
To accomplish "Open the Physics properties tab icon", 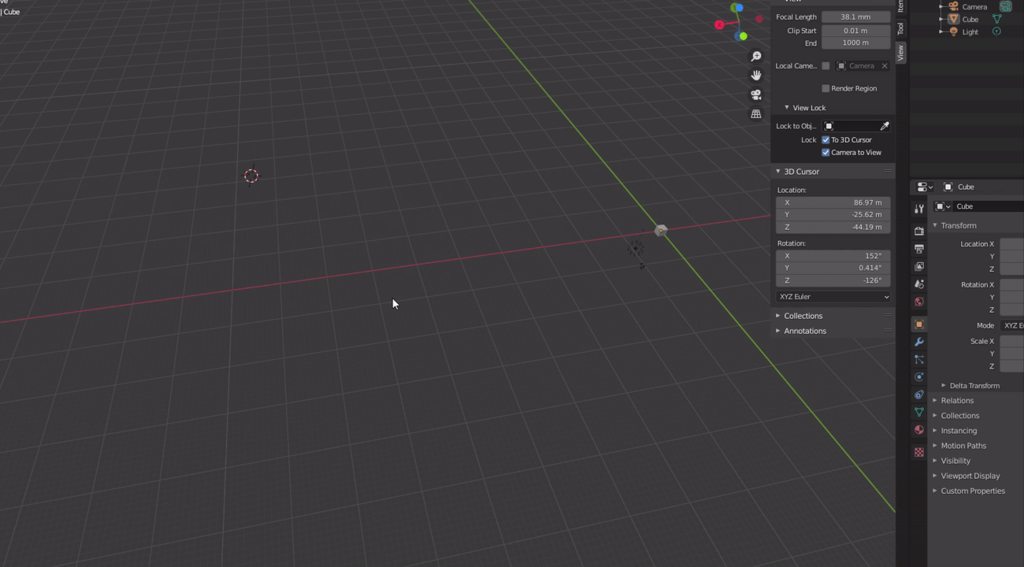I will click(919, 377).
